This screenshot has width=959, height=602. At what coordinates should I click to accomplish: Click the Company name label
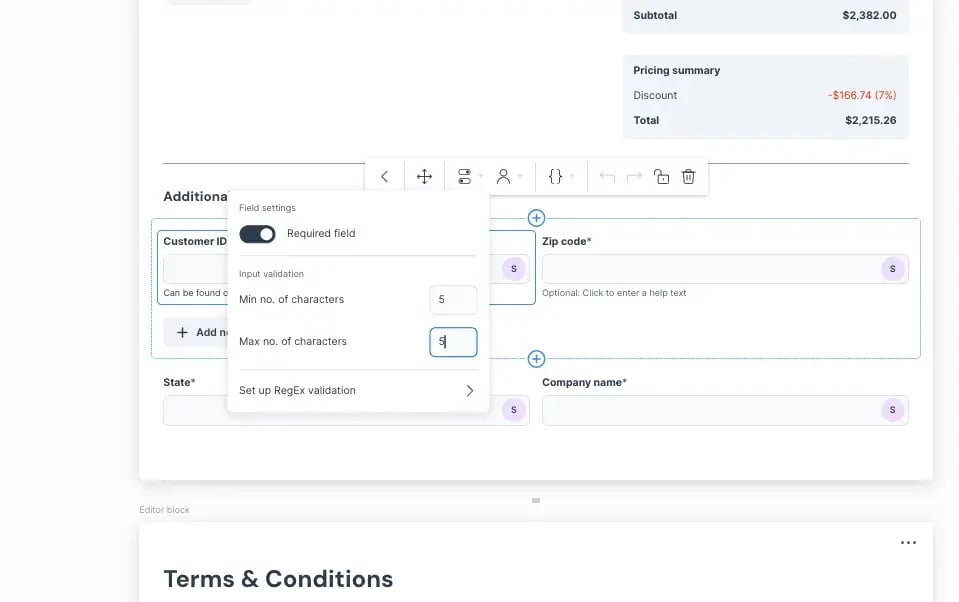click(x=584, y=382)
